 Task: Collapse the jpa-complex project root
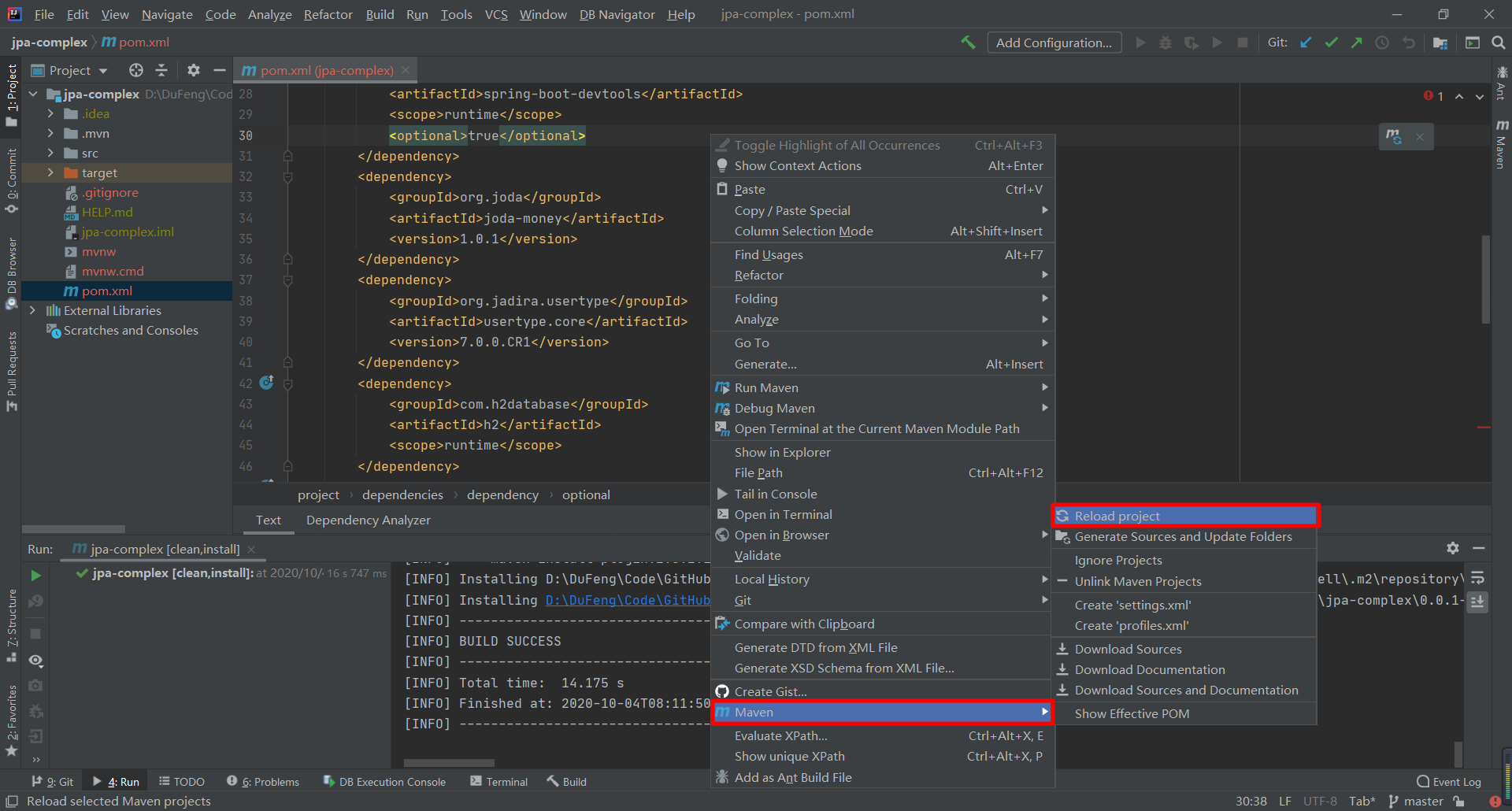[33, 94]
